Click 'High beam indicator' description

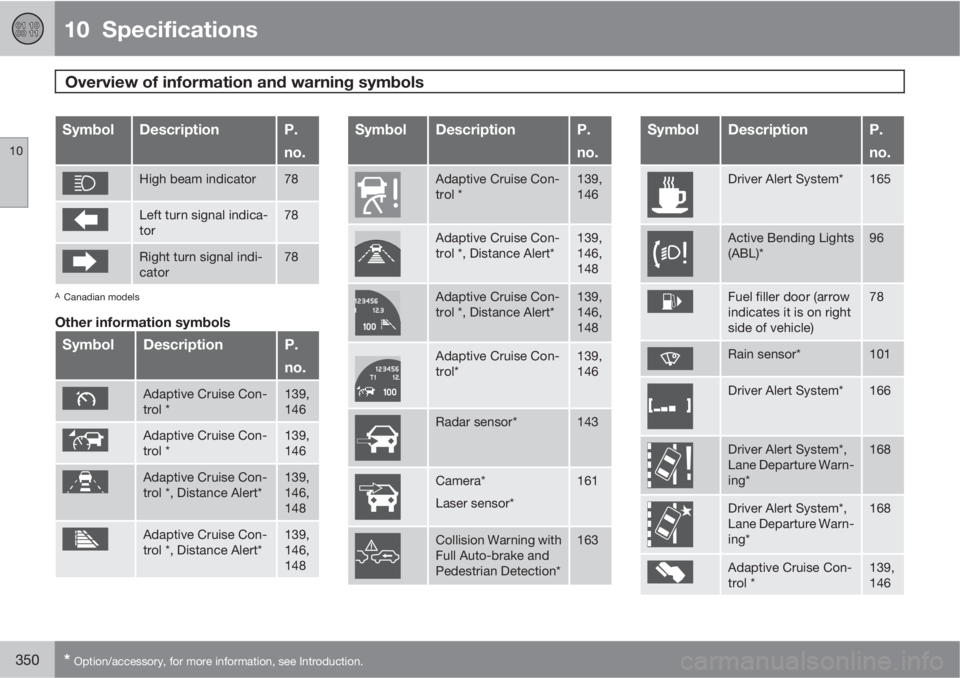(x=197, y=179)
